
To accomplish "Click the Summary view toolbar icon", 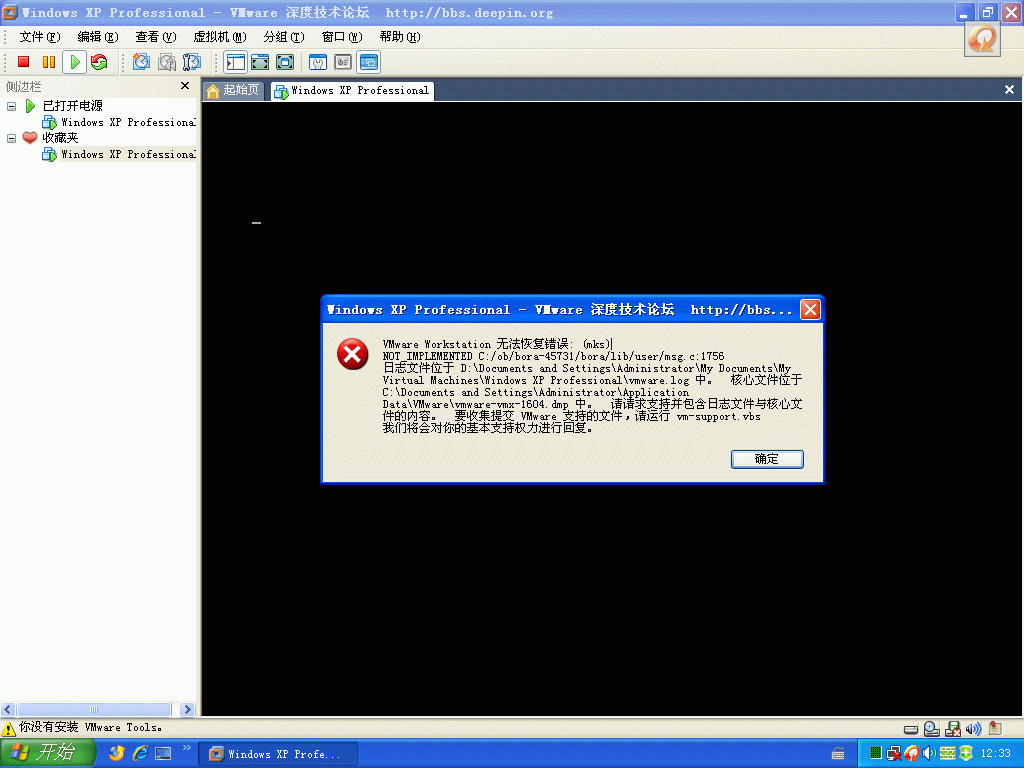I will point(343,62).
